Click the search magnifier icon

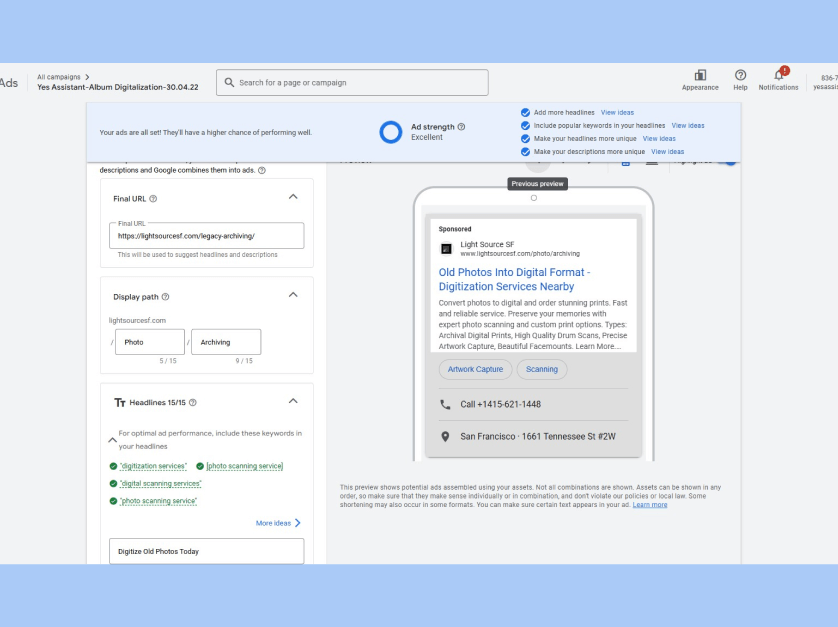(x=229, y=83)
